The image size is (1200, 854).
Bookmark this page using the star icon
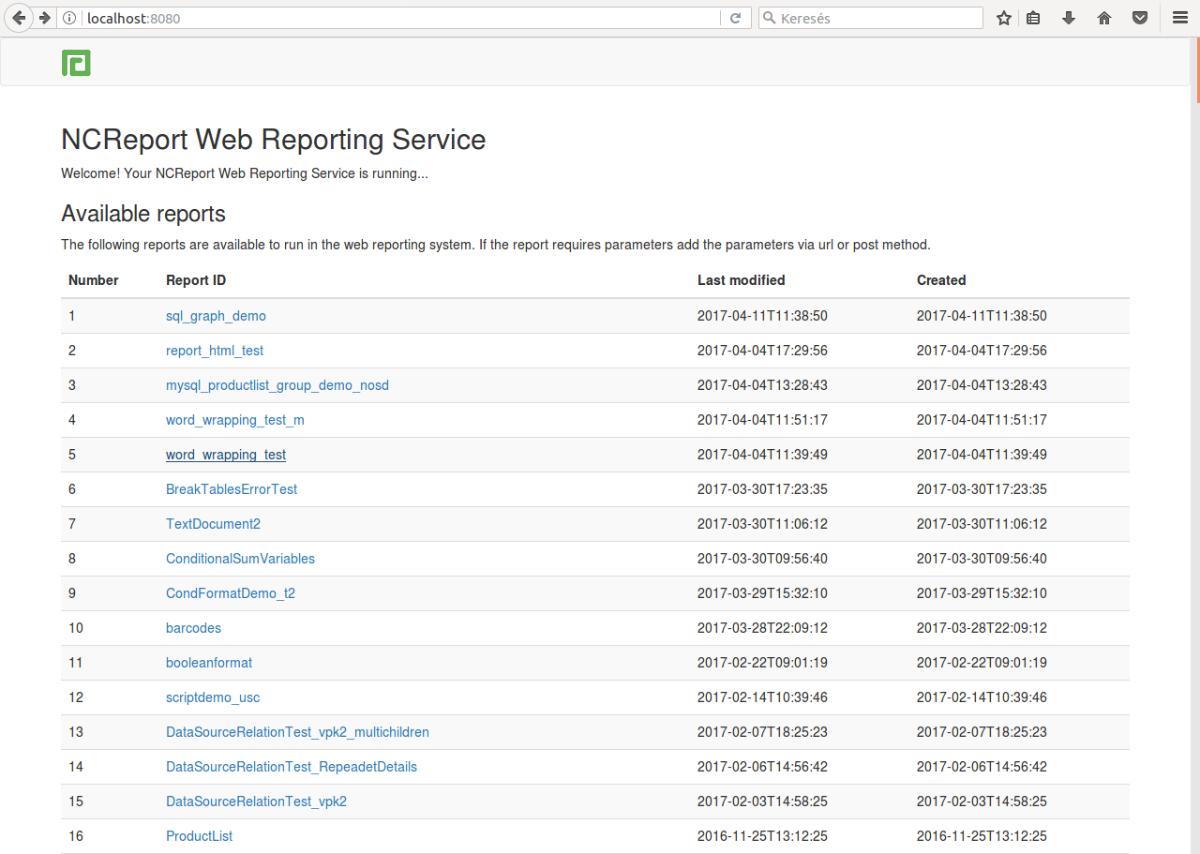(x=1003, y=18)
